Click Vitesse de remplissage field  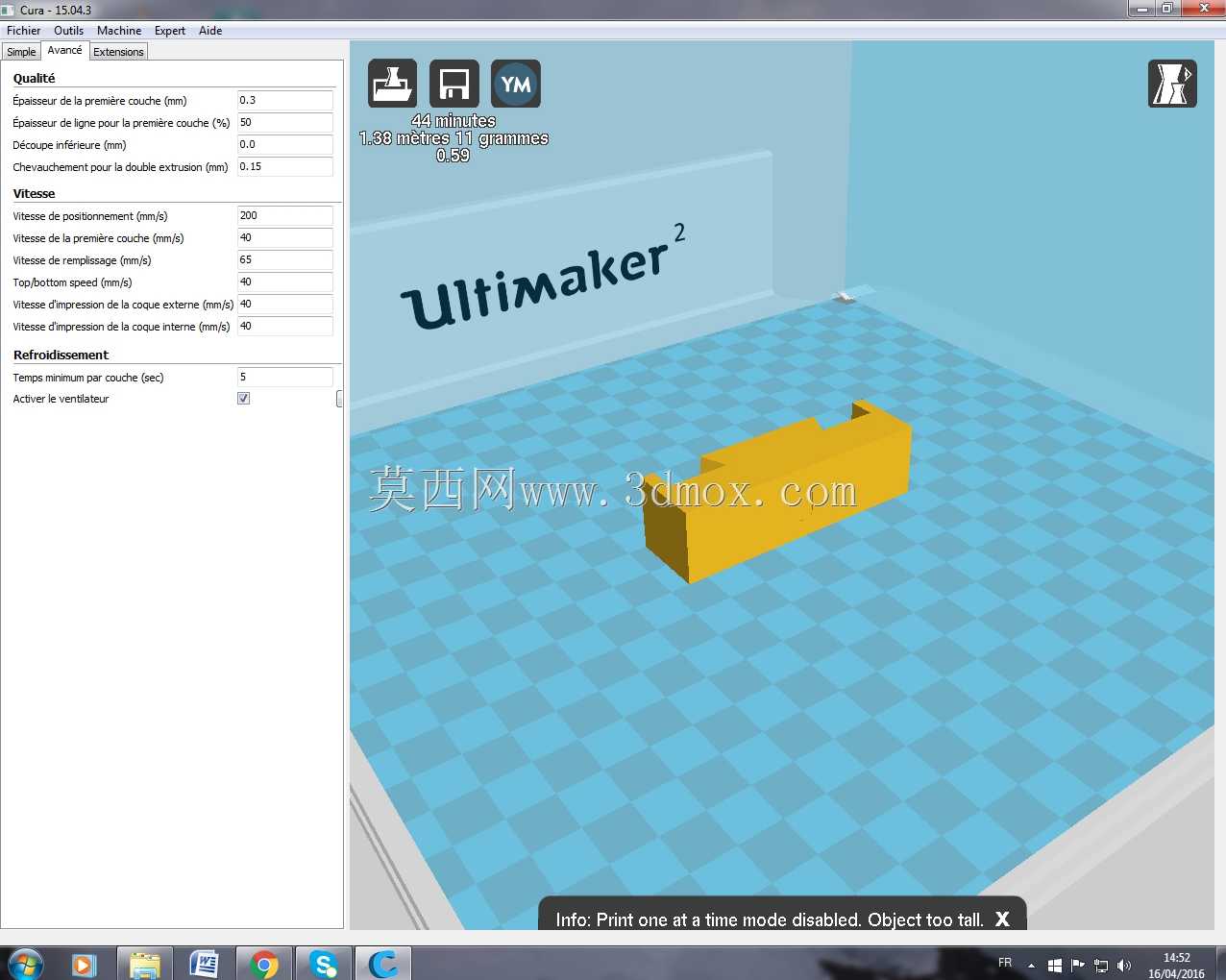(285, 259)
